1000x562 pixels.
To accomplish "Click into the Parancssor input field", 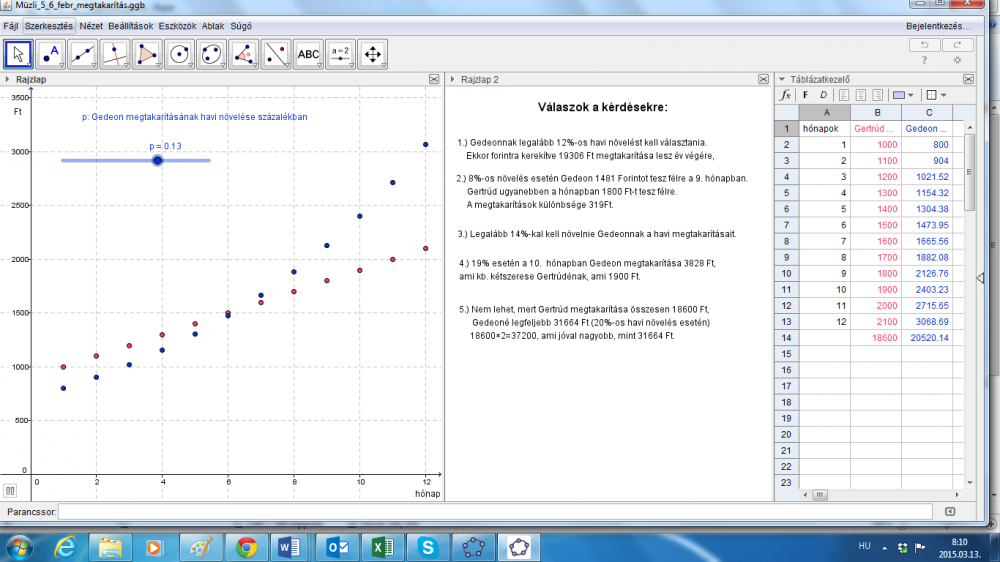I will pos(495,511).
